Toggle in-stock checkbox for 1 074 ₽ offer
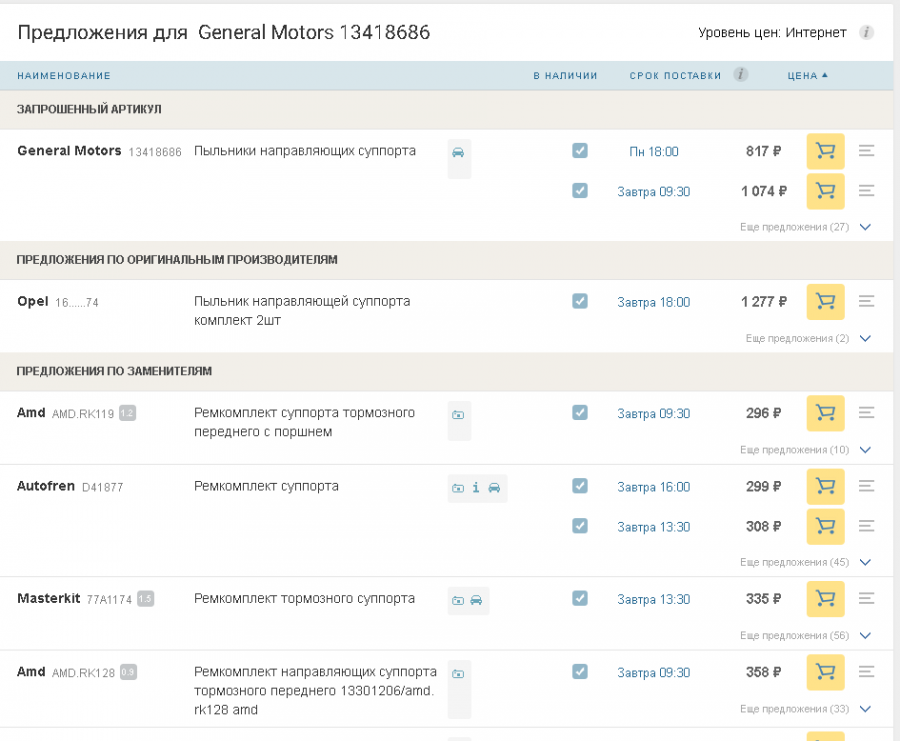 click(x=580, y=191)
